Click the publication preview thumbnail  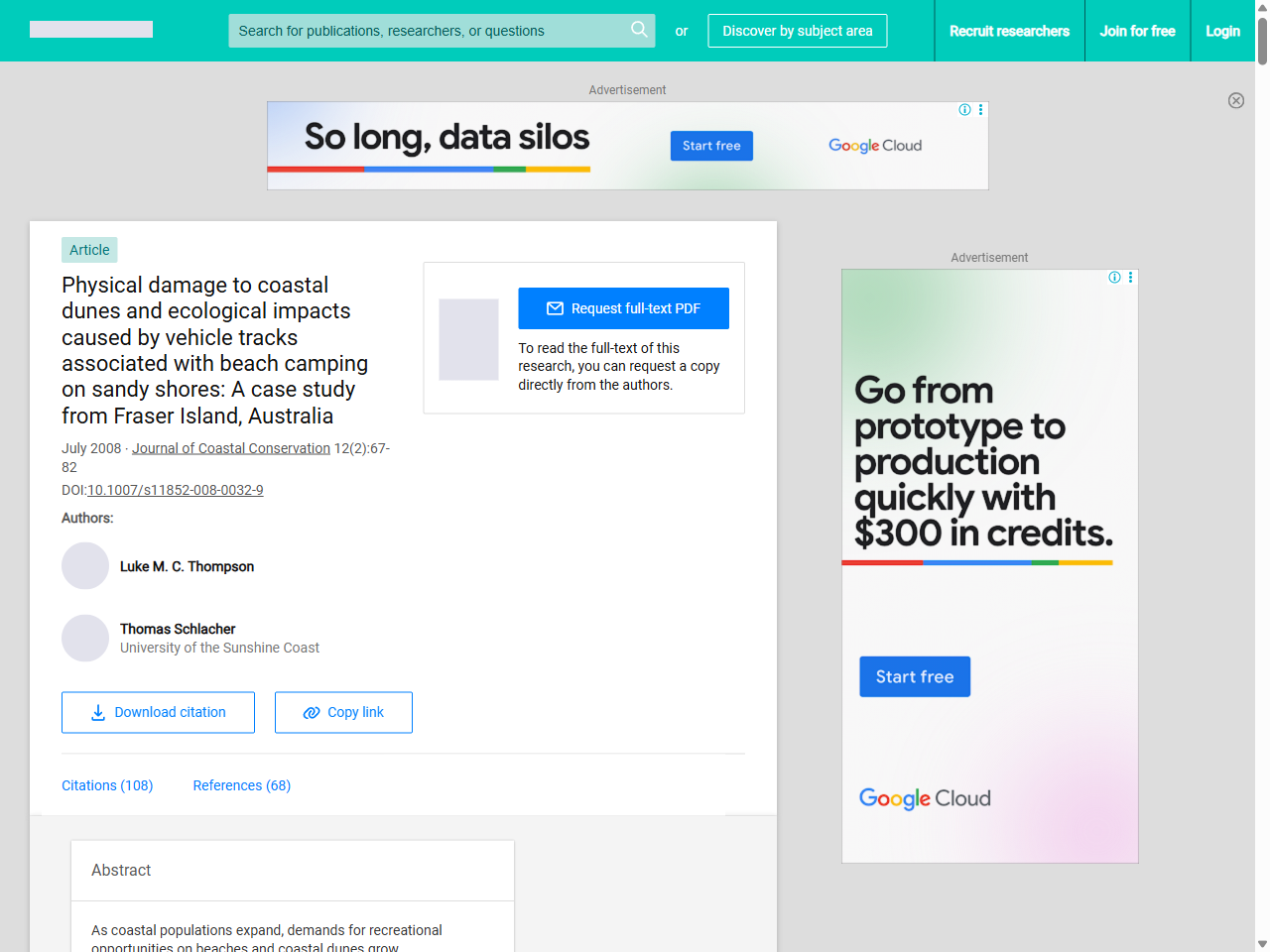tap(468, 339)
